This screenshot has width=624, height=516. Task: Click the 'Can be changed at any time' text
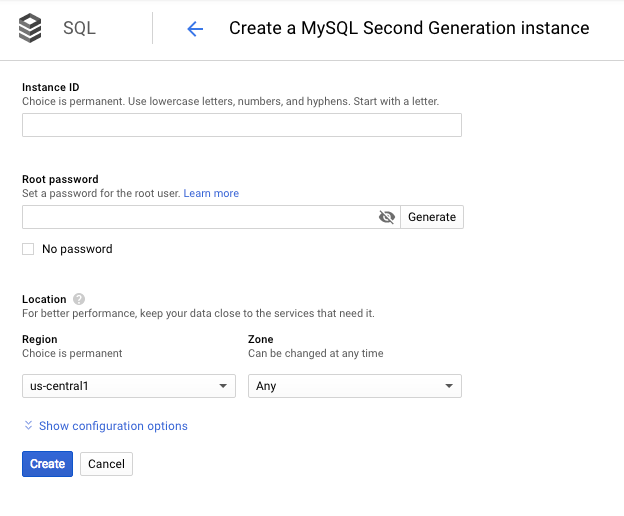coord(316,353)
